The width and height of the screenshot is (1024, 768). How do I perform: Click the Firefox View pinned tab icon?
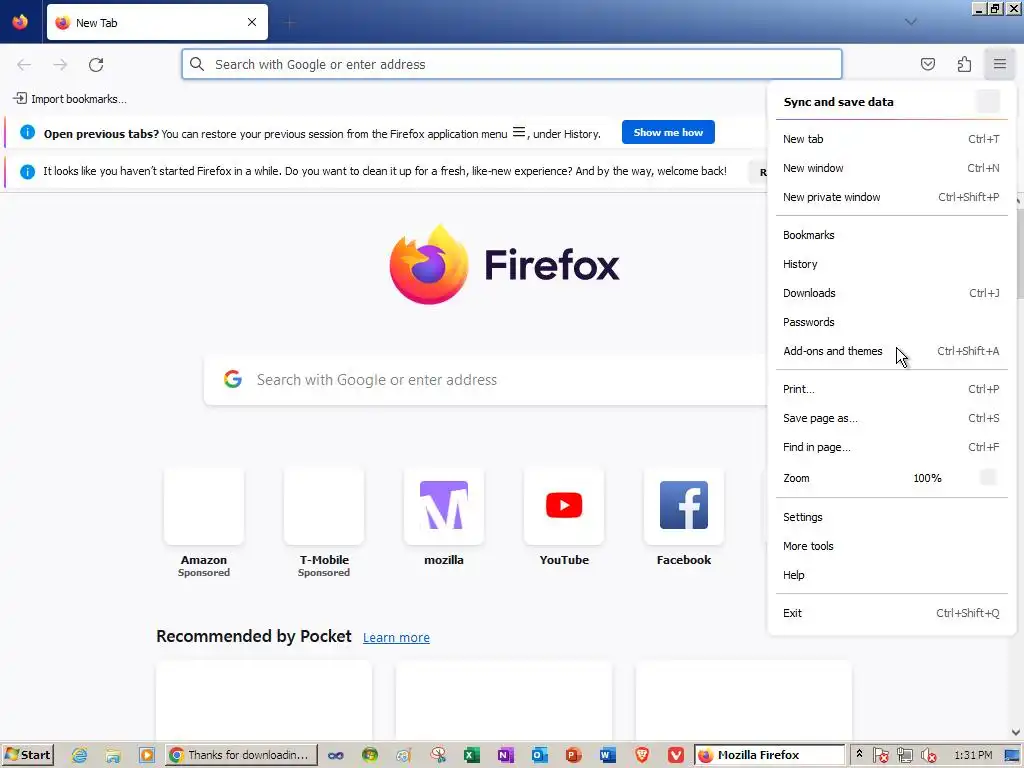pyautogui.click(x=20, y=22)
